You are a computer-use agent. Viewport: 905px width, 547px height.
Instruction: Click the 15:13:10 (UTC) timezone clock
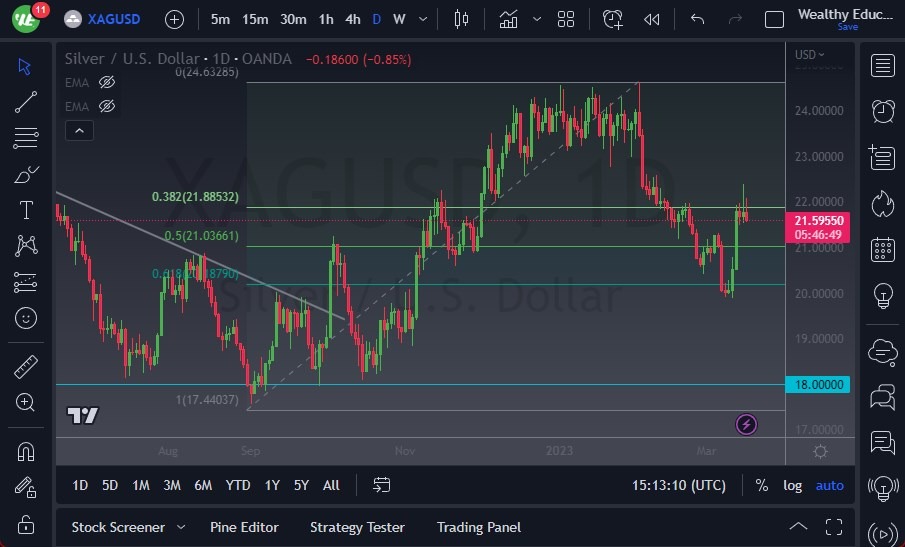[x=679, y=485]
